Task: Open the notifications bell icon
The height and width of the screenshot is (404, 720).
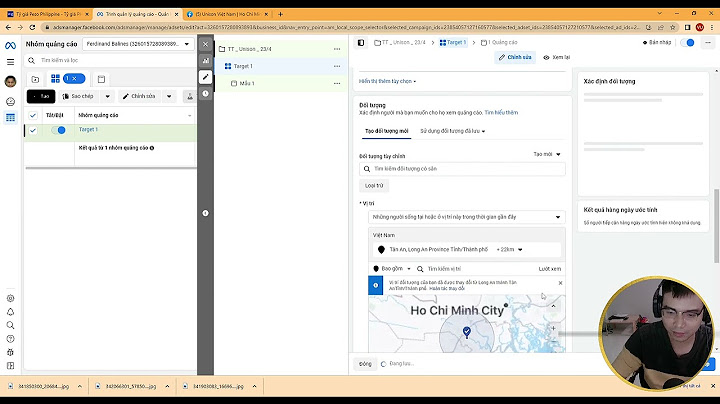Action: (10, 312)
